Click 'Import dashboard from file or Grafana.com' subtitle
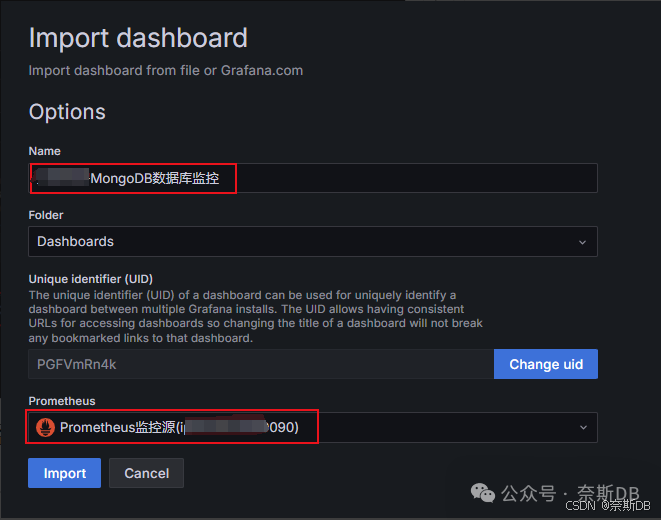The width and height of the screenshot is (661, 520). pos(166,70)
